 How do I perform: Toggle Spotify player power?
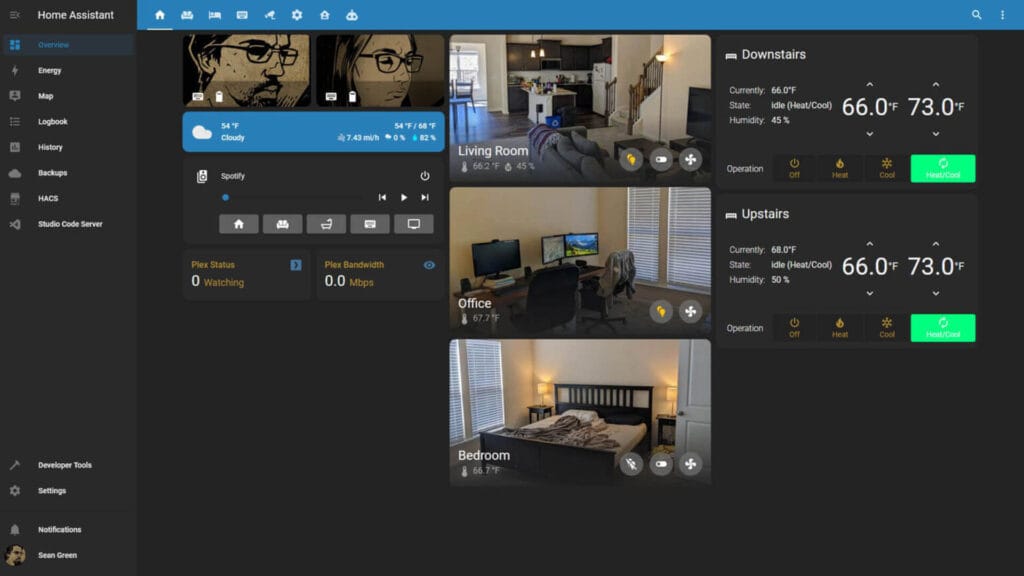pos(425,176)
